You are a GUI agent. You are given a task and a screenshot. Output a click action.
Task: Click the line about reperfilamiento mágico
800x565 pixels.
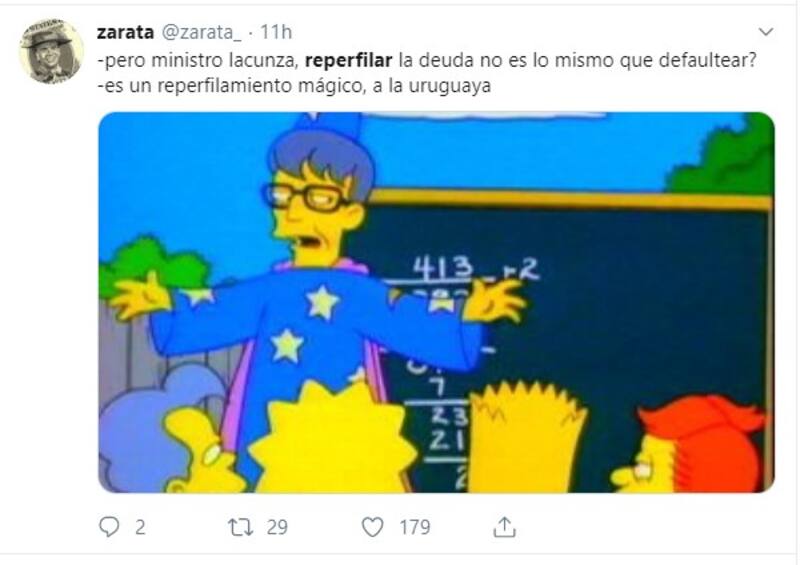click(294, 85)
